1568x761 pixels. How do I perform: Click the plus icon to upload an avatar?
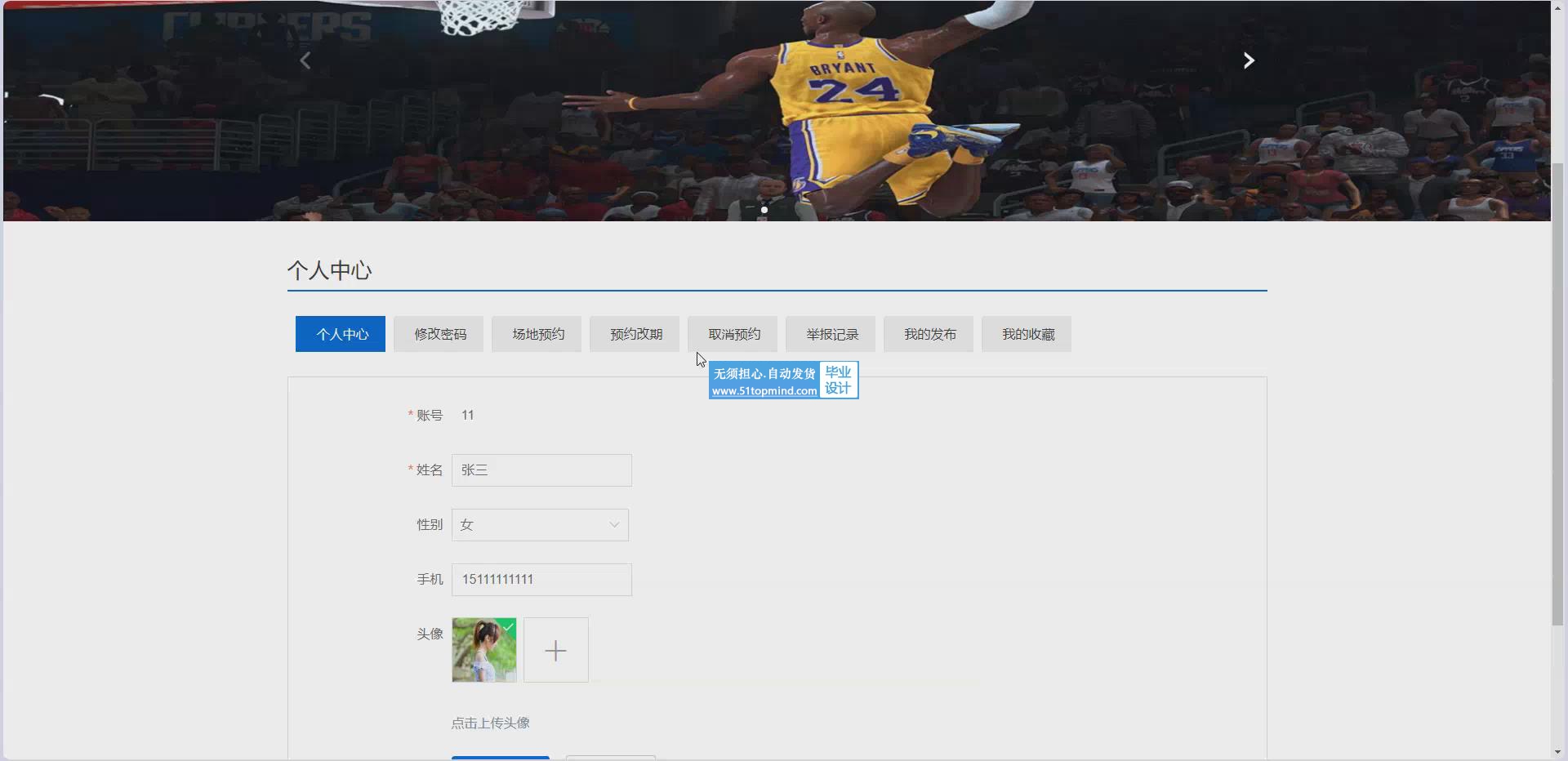555,650
